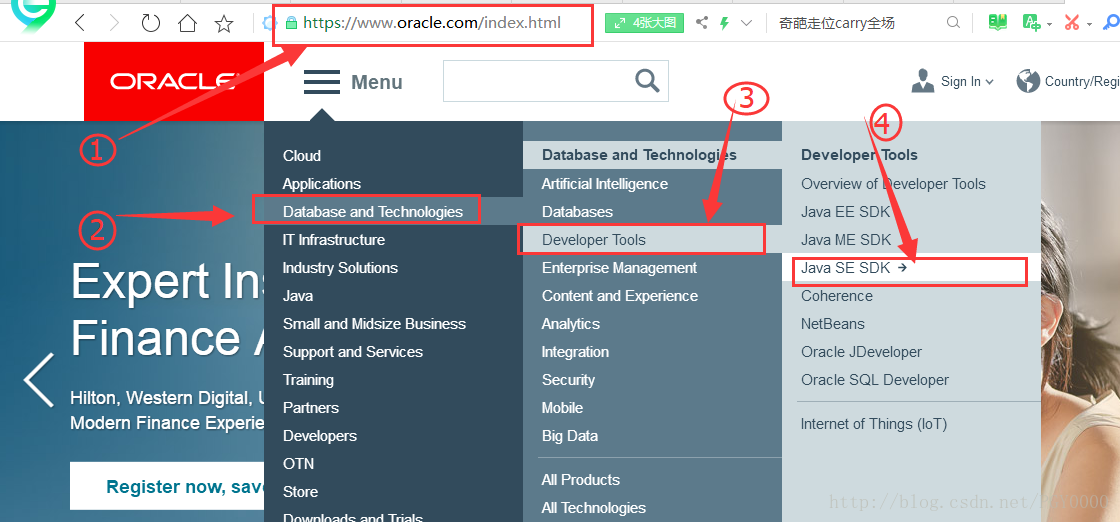Open the All Products link
Screen dimensions: 1120x522
click(x=581, y=479)
